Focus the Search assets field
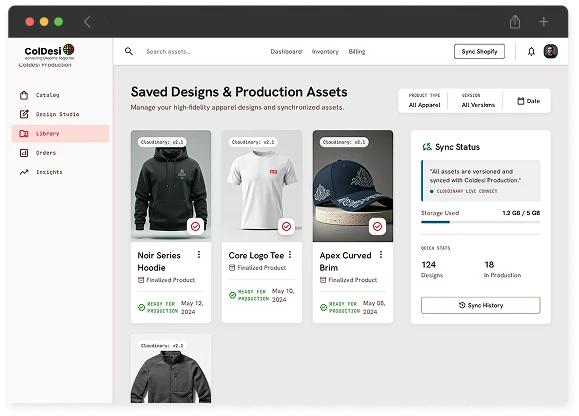The image size is (579, 416). click(x=168, y=52)
